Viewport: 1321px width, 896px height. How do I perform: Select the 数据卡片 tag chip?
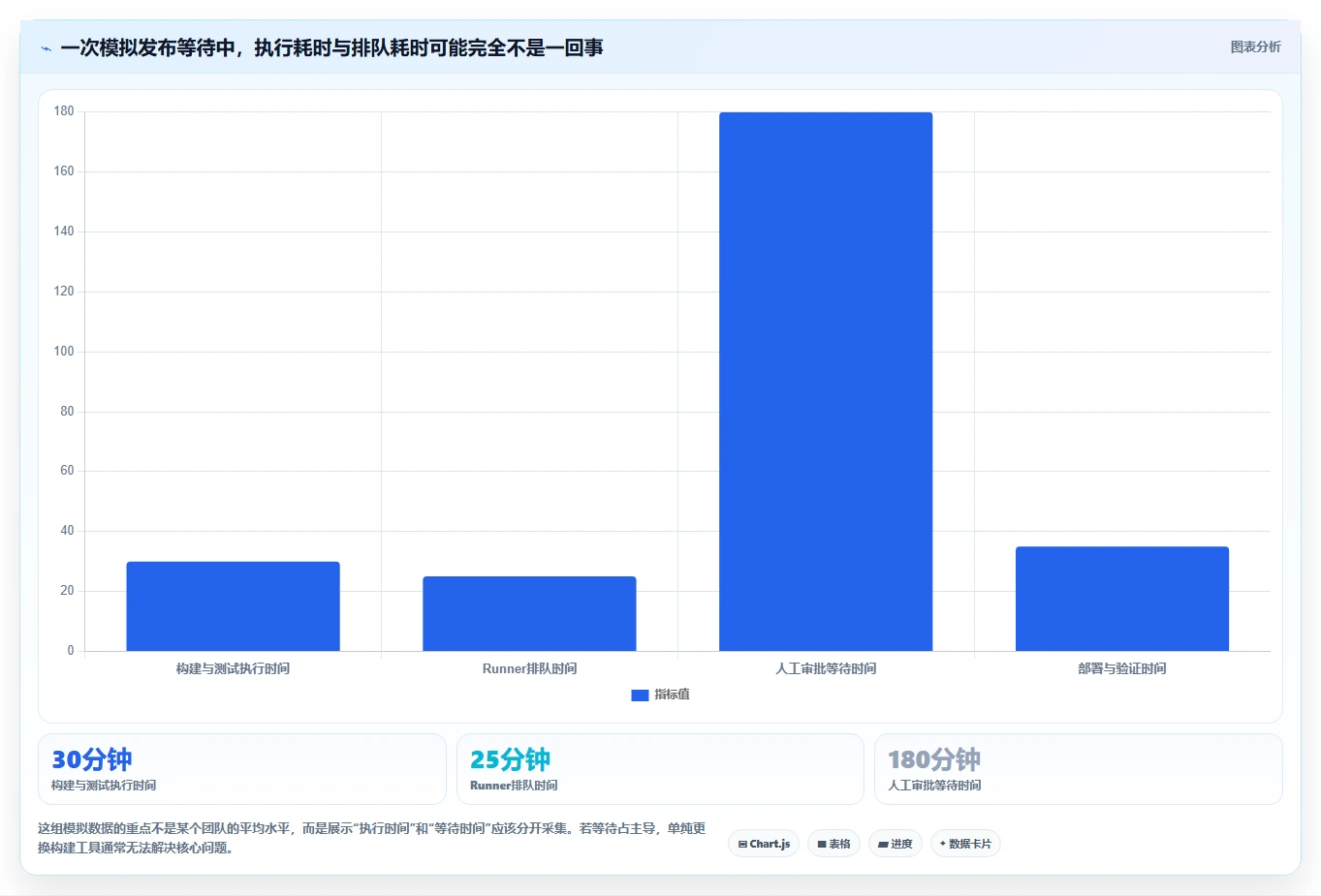(x=965, y=844)
